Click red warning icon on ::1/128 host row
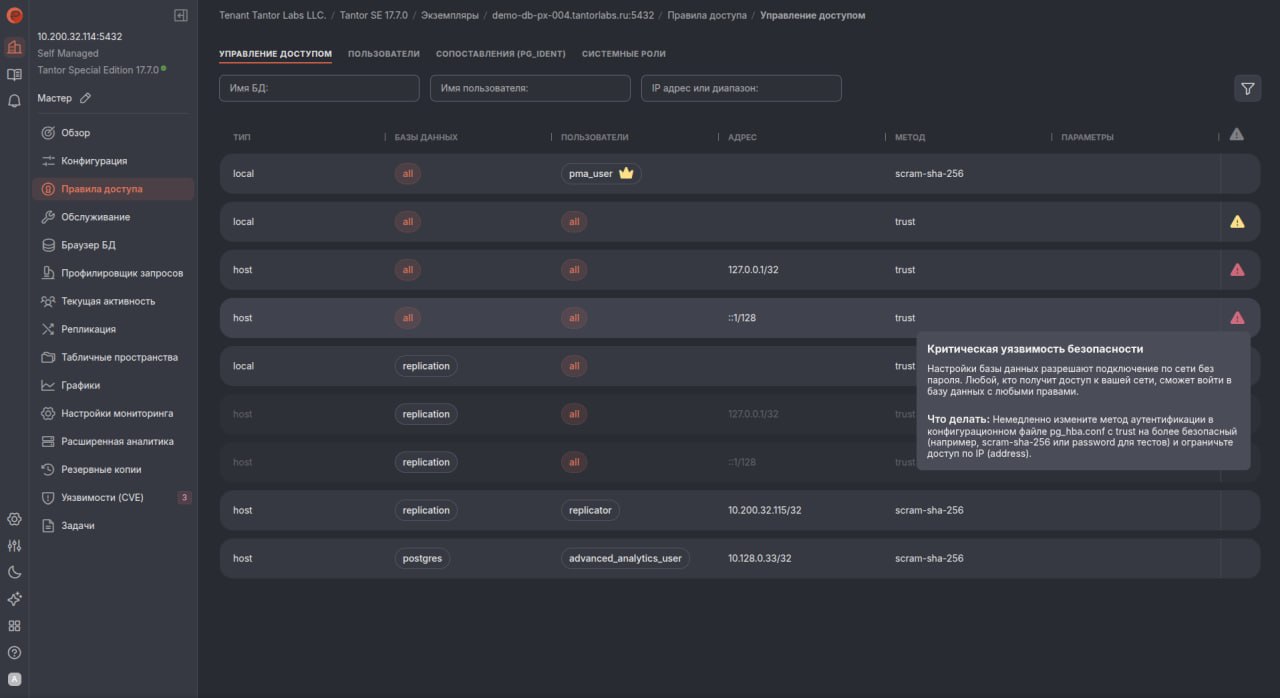Viewport: 1280px width, 698px height. 1237,318
